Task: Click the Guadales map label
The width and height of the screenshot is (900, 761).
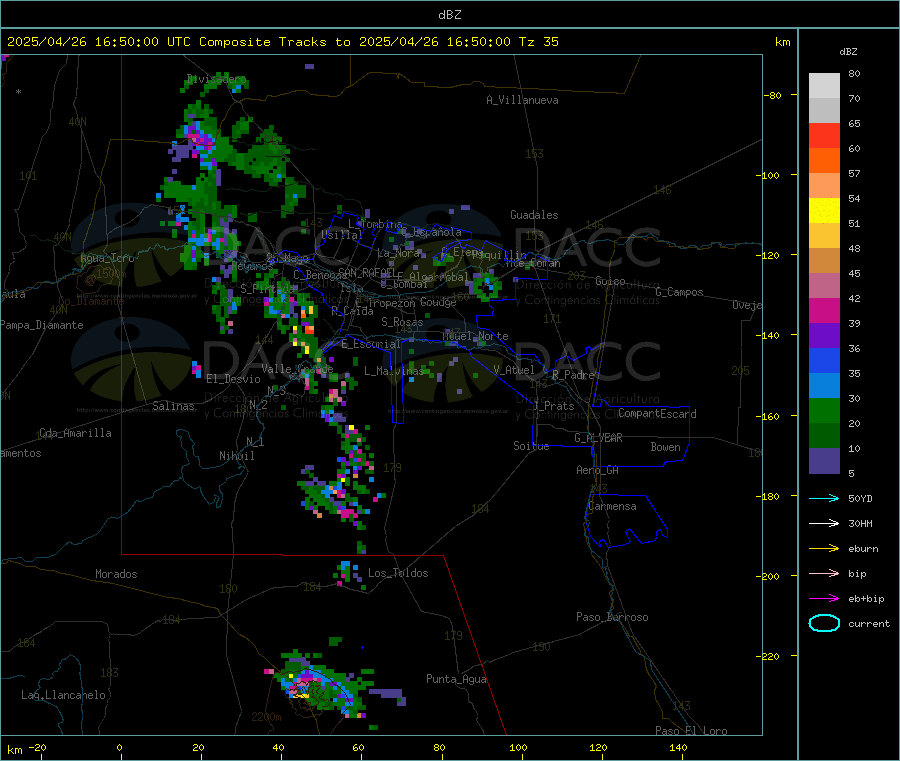Action: pyautogui.click(x=534, y=215)
